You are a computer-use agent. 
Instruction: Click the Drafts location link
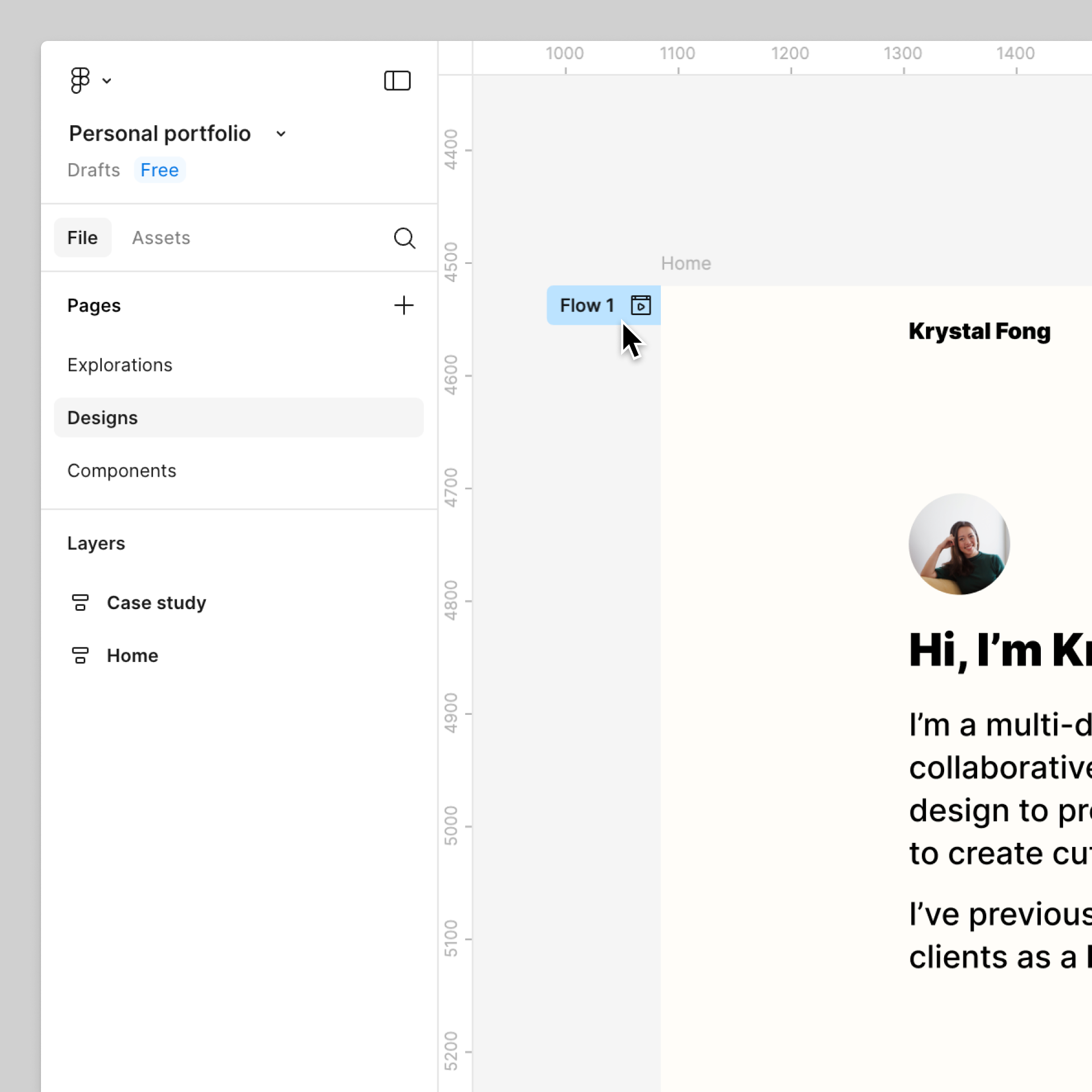coord(93,170)
